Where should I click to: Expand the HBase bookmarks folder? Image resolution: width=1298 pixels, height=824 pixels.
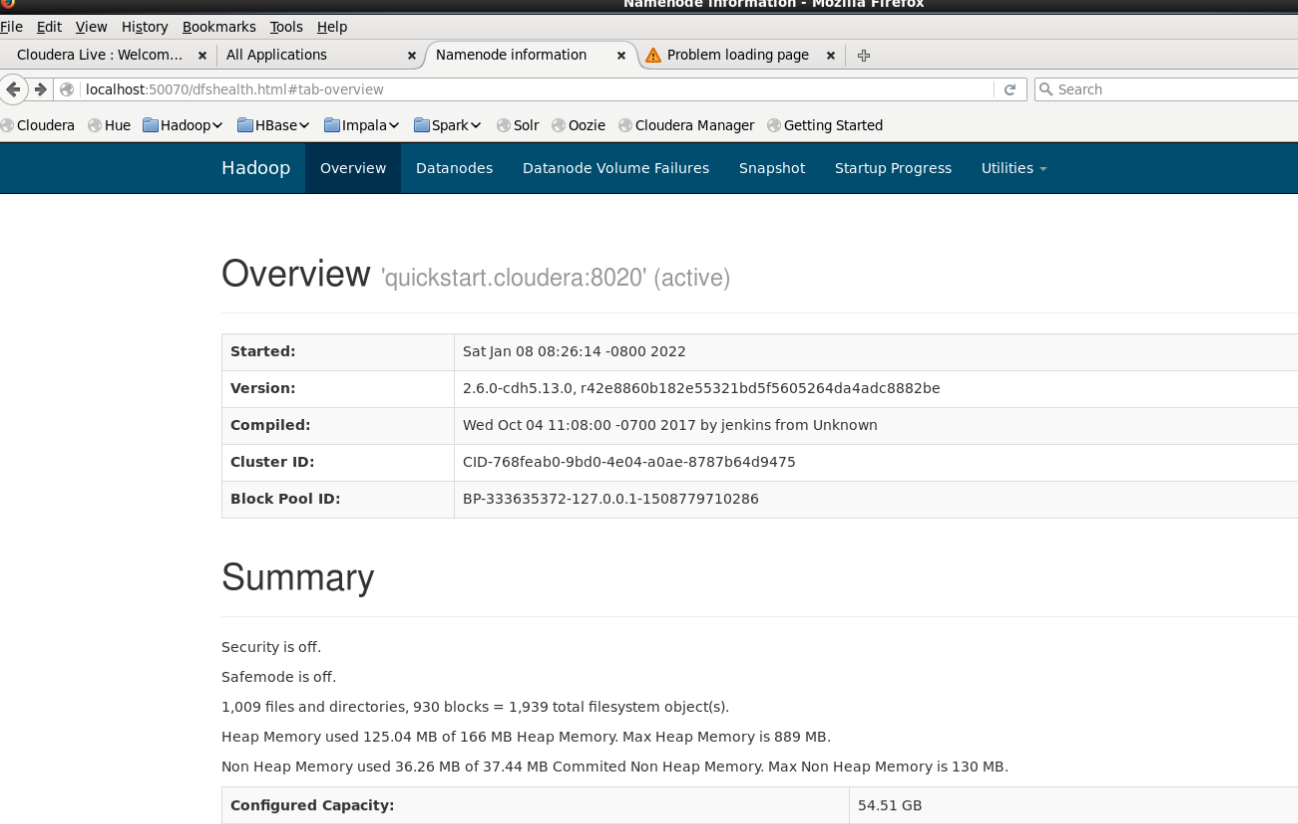coord(274,125)
